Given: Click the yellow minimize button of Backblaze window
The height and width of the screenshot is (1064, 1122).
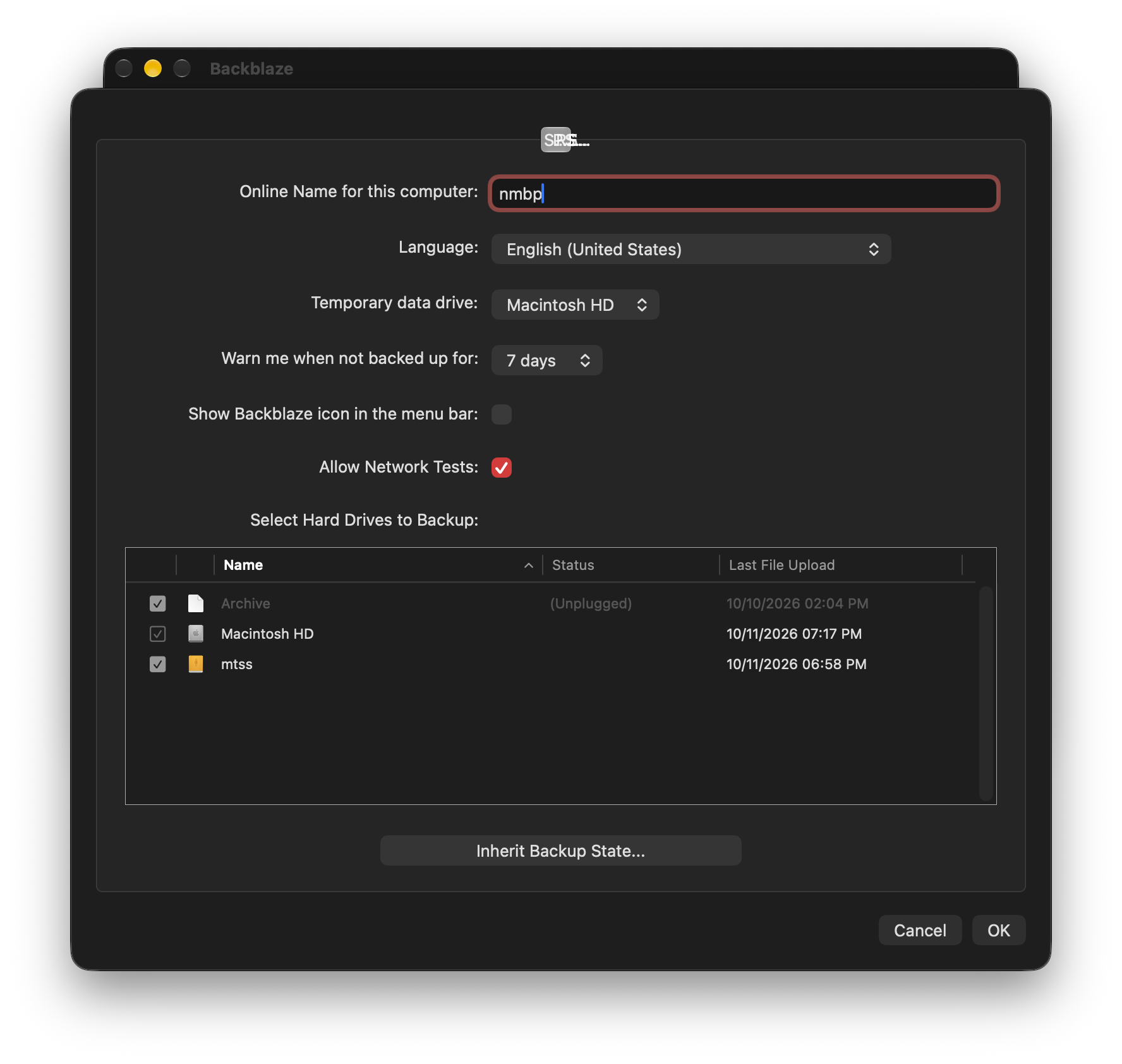Looking at the screenshot, I should pos(153,68).
